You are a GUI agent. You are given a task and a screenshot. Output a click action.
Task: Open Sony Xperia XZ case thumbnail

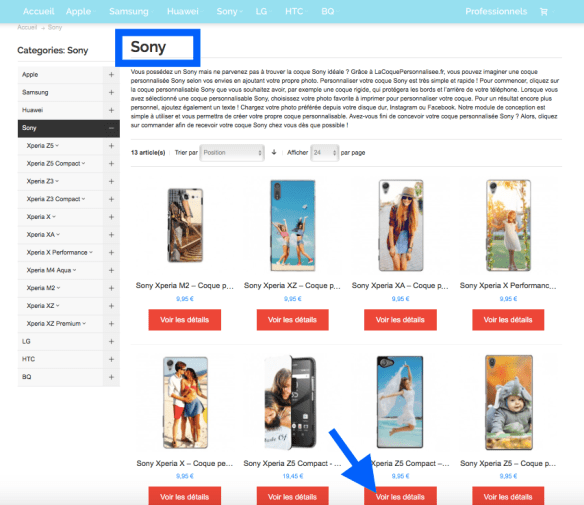292,225
